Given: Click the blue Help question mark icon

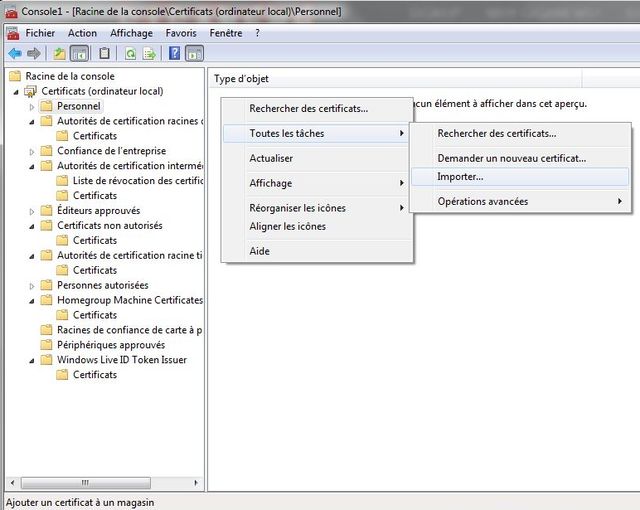Looking at the screenshot, I should 174,53.
